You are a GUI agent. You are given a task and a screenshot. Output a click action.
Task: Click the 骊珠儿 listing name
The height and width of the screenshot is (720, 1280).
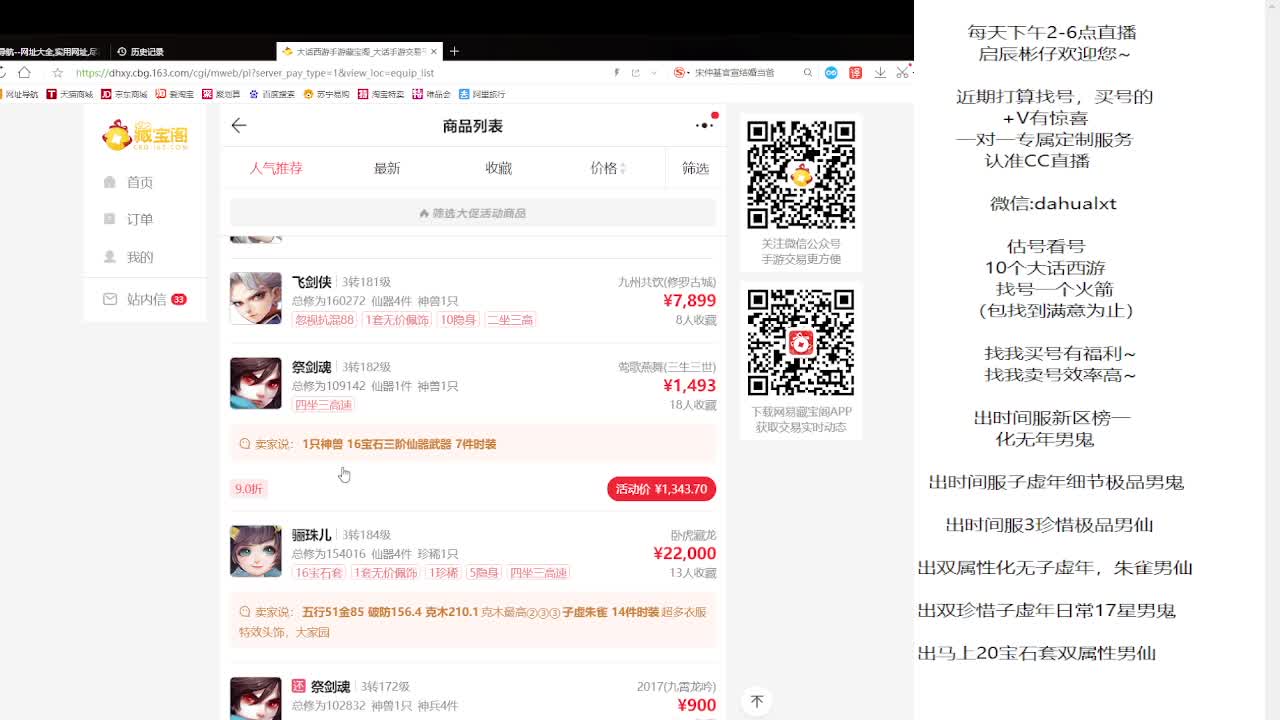[311, 536]
